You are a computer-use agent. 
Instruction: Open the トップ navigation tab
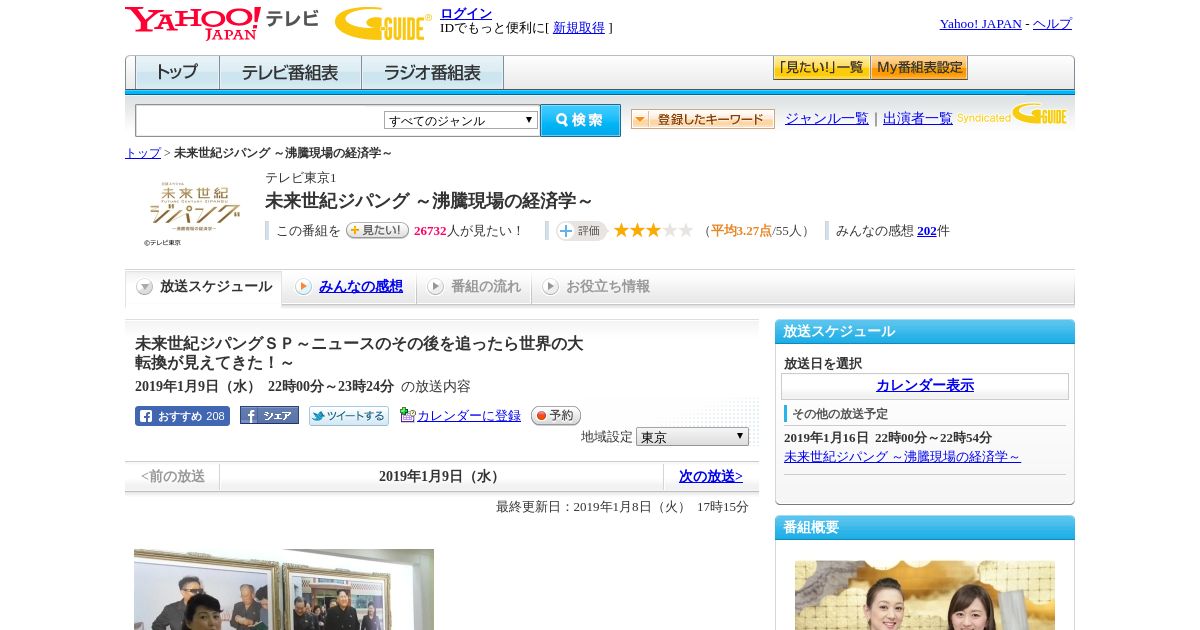(x=177, y=73)
